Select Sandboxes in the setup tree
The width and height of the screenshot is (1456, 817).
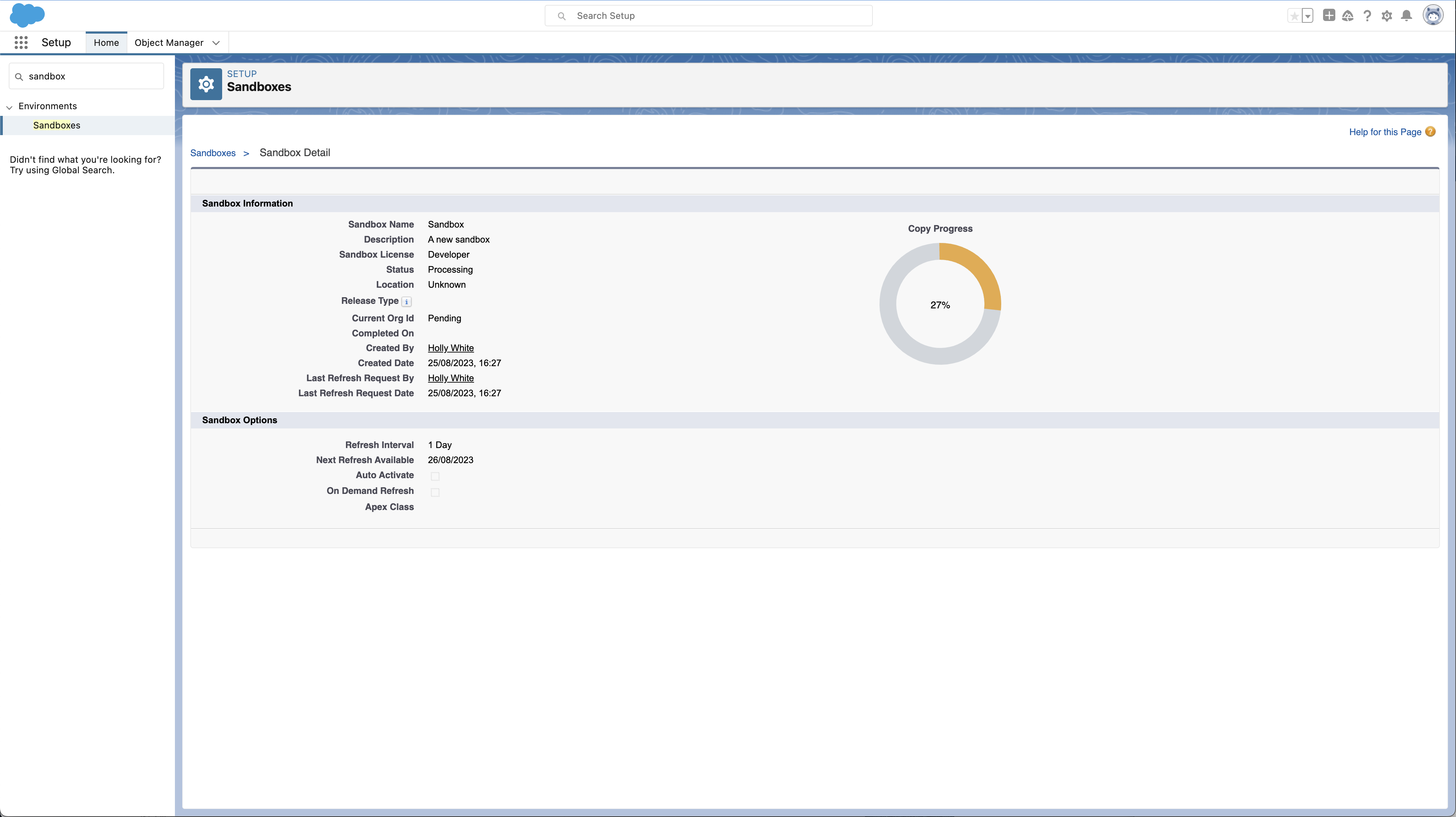point(57,125)
